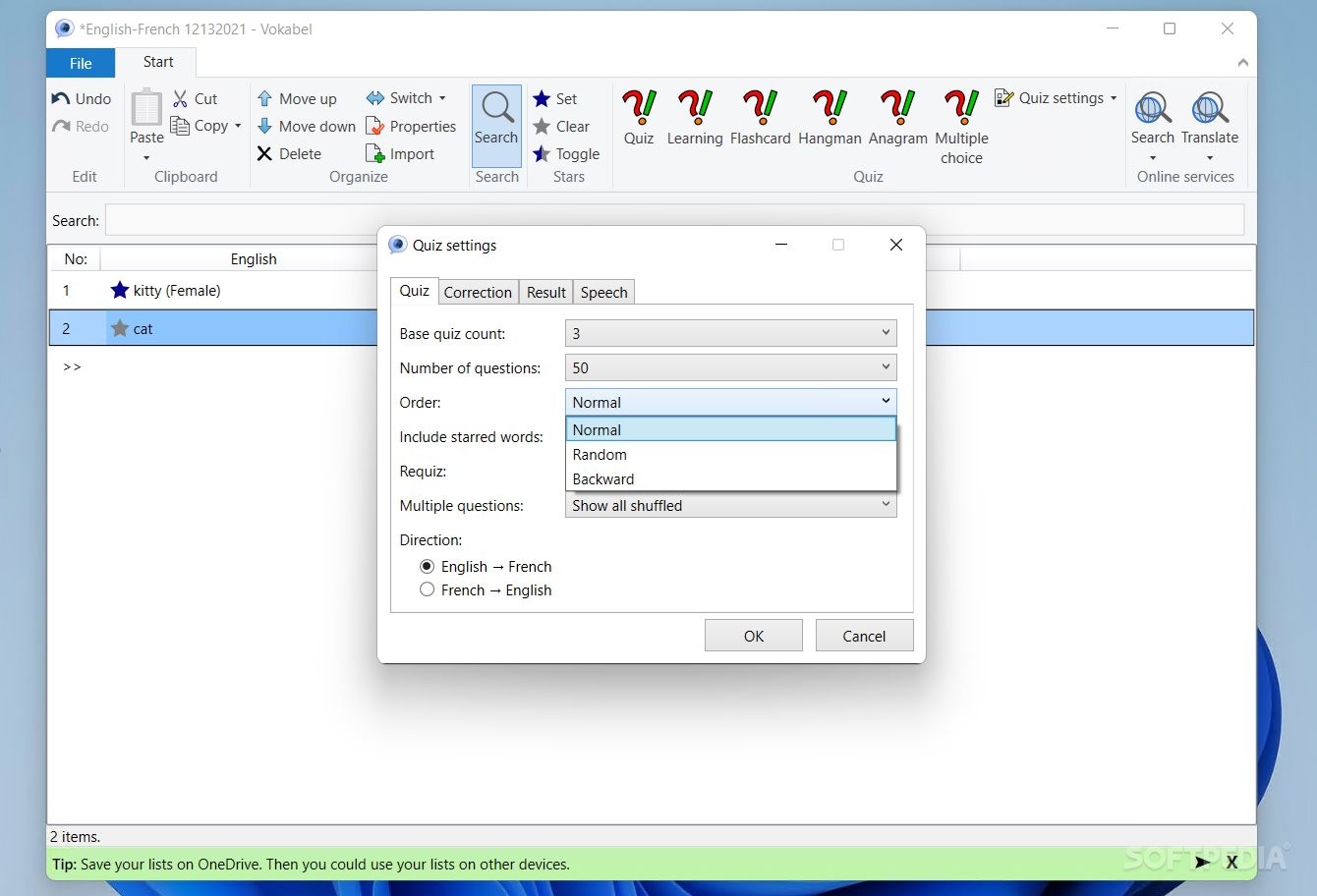Clear stars from entries
Image resolution: width=1317 pixels, height=896 pixels.
coord(561,126)
